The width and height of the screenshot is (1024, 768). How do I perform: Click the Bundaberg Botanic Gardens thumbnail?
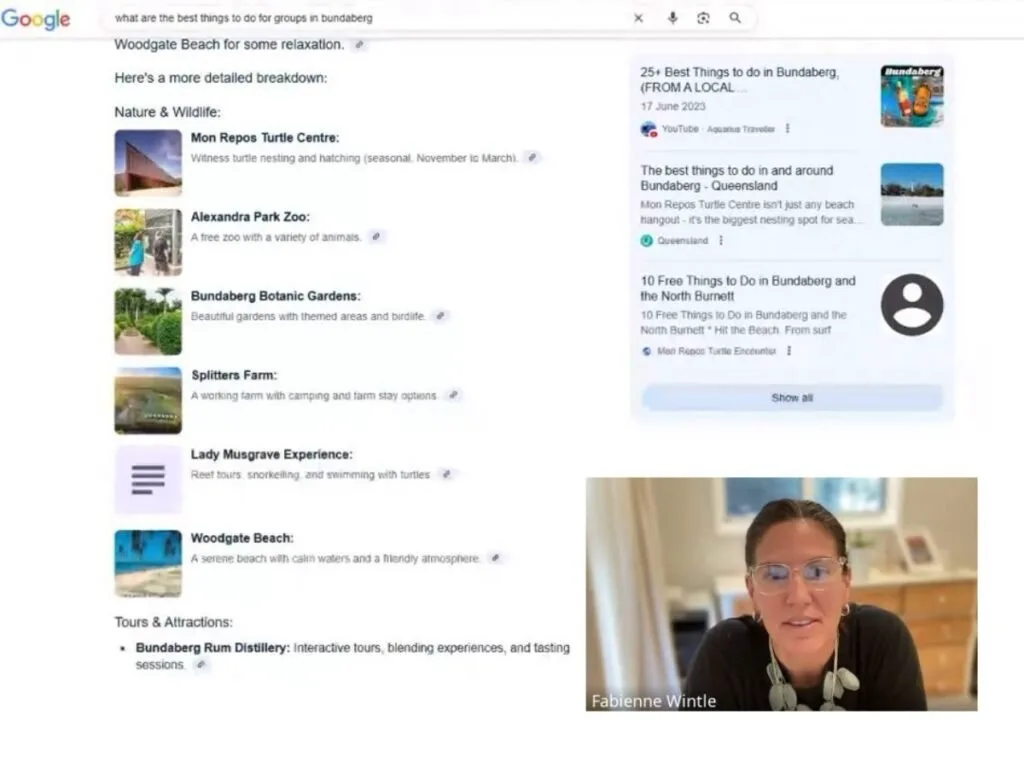pyautogui.click(x=148, y=321)
